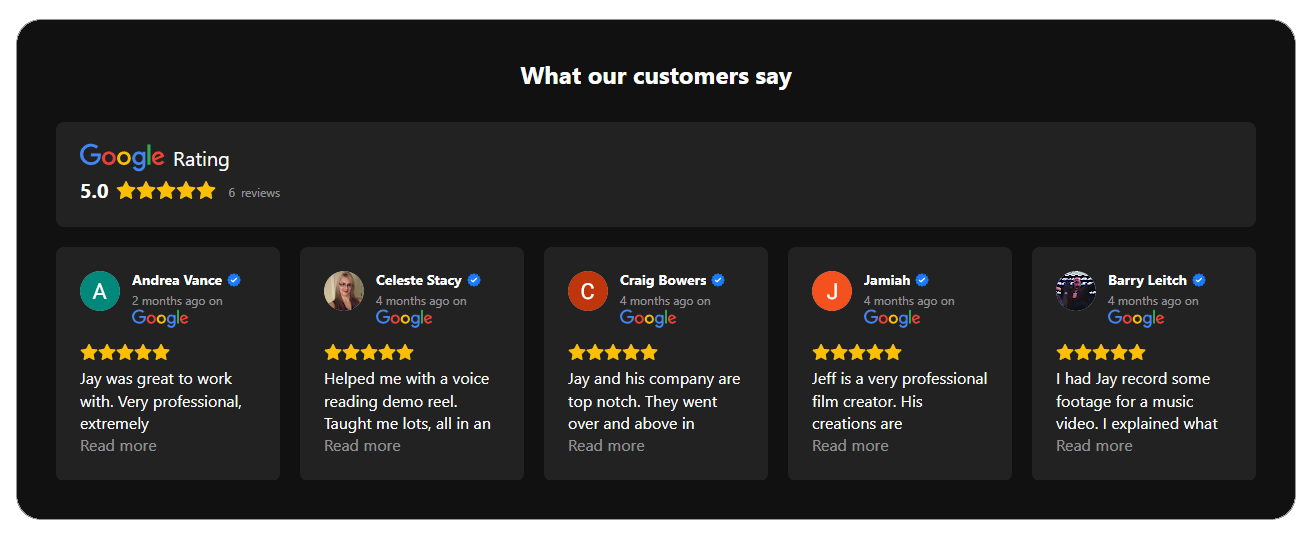
Task: Expand Barry Leitch's review with Read more
Action: [1094, 446]
